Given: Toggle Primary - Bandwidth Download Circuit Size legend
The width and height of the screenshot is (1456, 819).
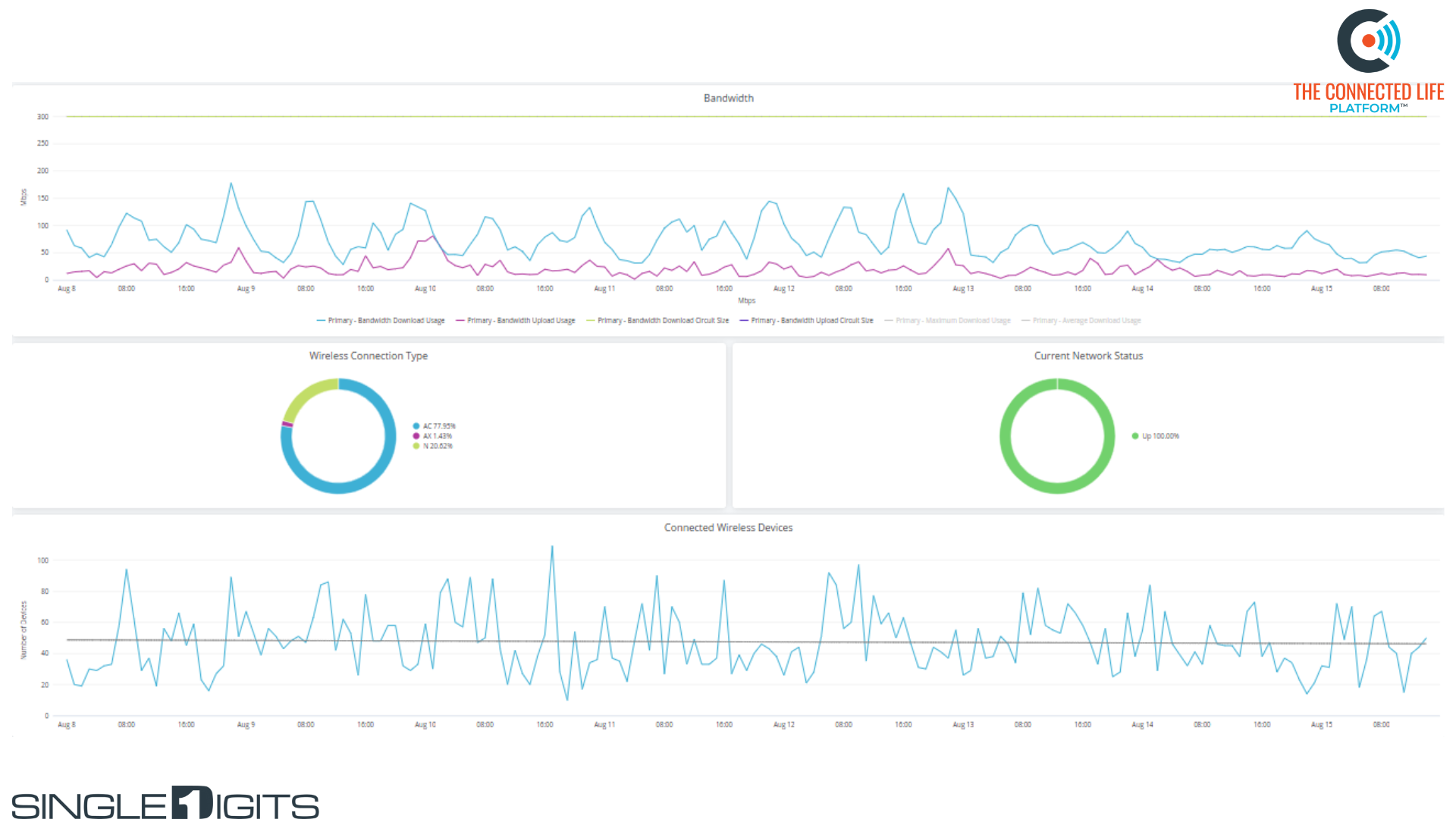Looking at the screenshot, I should tap(657, 321).
